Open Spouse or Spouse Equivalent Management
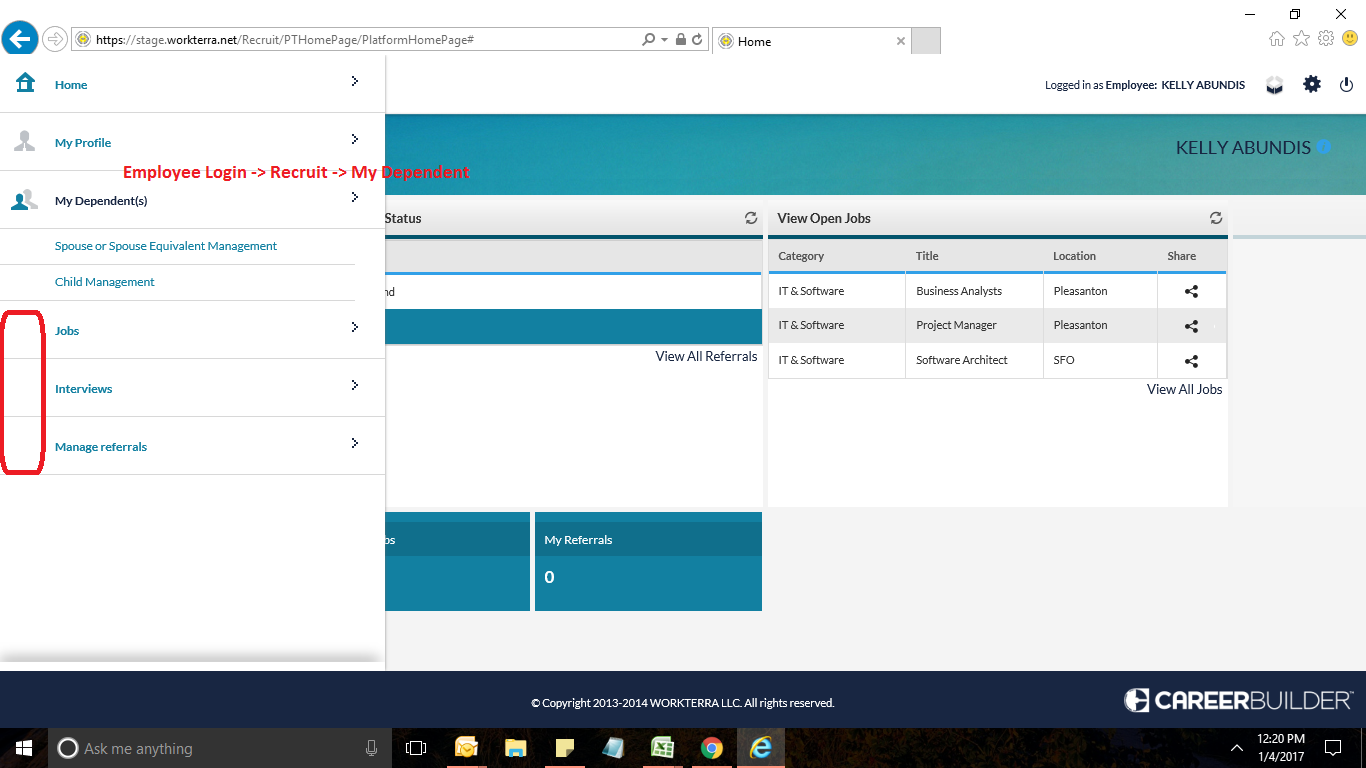1366x768 pixels. (166, 246)
